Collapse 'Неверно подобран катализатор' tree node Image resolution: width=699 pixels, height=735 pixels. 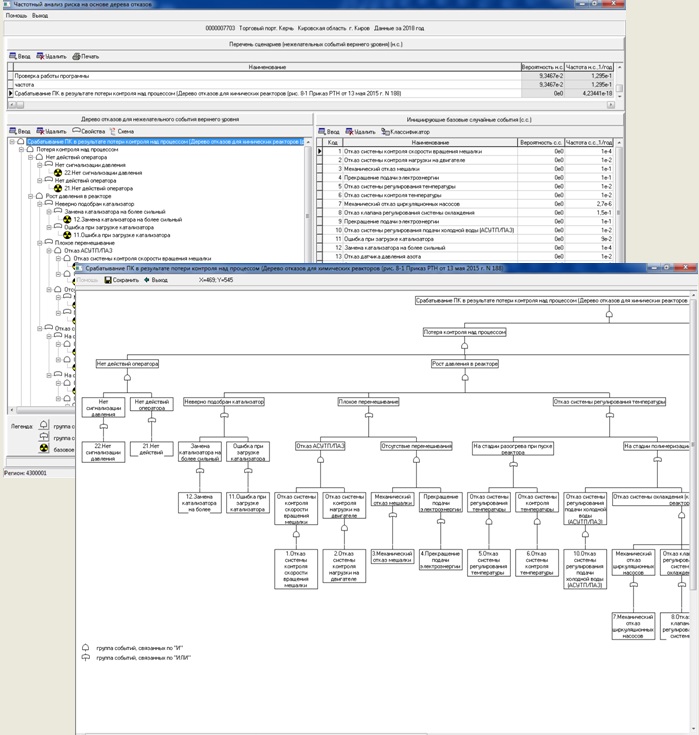click(x=38, y=204)
